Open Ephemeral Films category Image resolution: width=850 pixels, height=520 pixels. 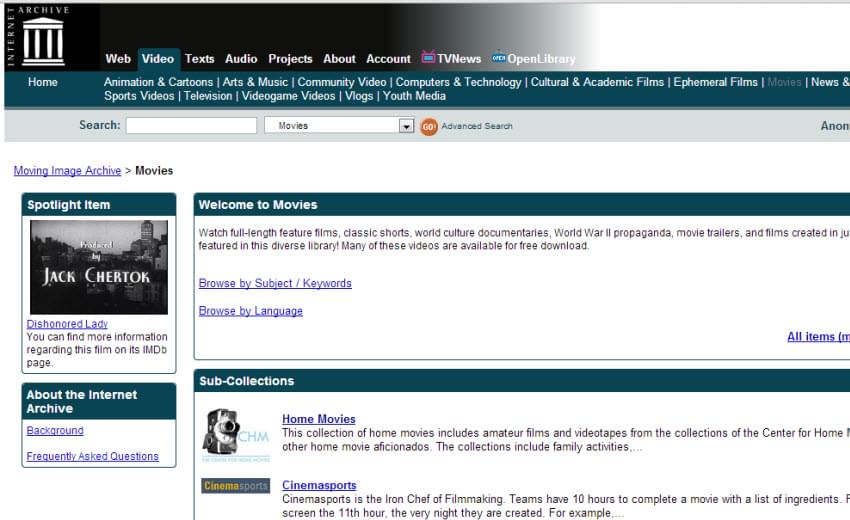pyautogui.click(x=716, y=82)
